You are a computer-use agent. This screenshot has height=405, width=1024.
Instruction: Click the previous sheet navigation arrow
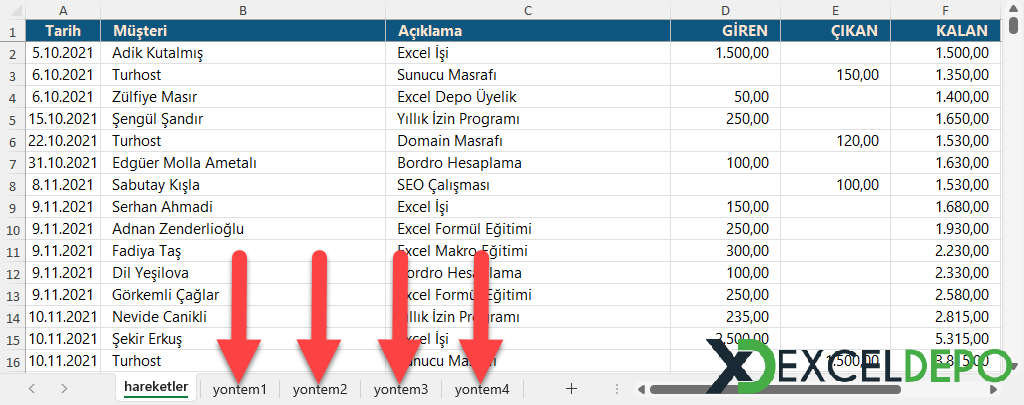[x=32, y=388]
